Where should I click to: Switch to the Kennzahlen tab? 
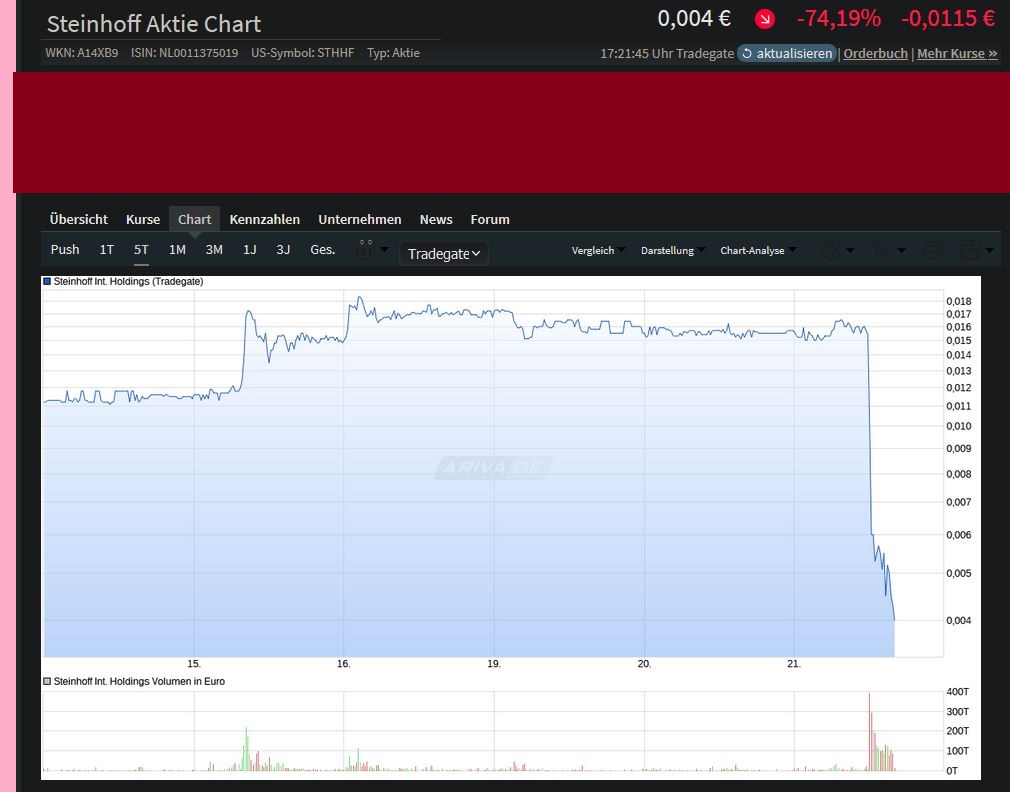pyautogui.click(x=264, y=219)
